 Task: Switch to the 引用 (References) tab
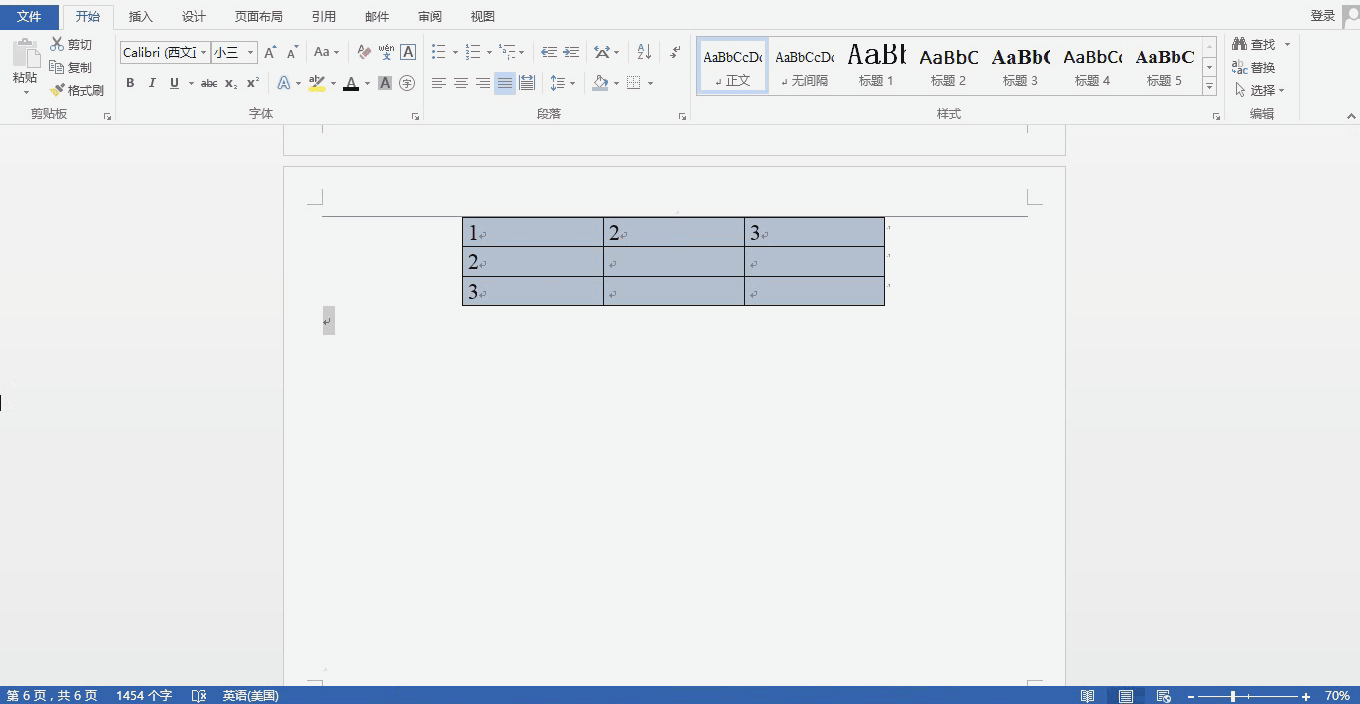pyautogui.click(x=324, y=16)
